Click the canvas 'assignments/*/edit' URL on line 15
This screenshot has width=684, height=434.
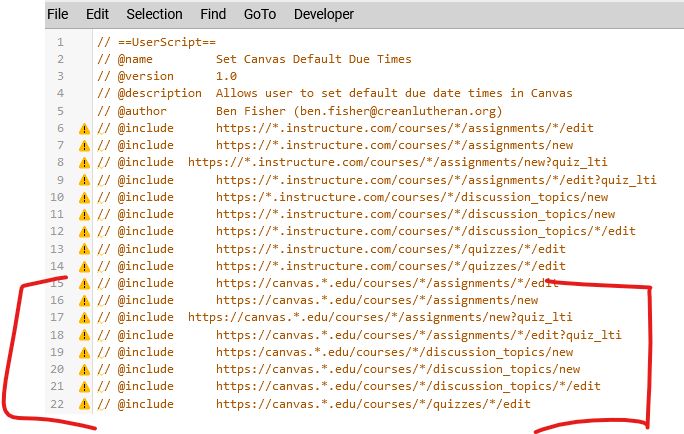tap(387, 283)
